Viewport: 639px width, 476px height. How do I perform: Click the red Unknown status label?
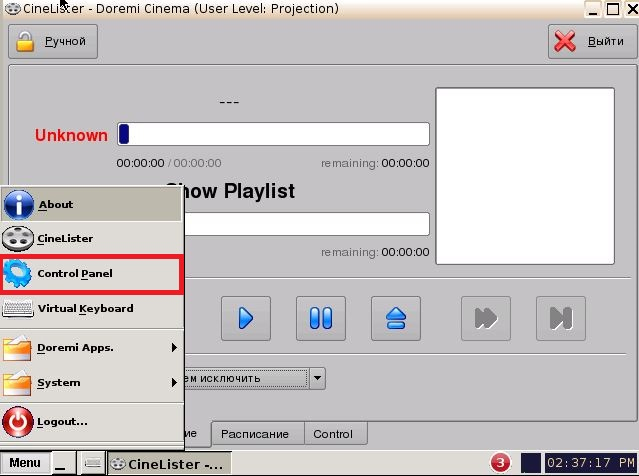[71, 135]
